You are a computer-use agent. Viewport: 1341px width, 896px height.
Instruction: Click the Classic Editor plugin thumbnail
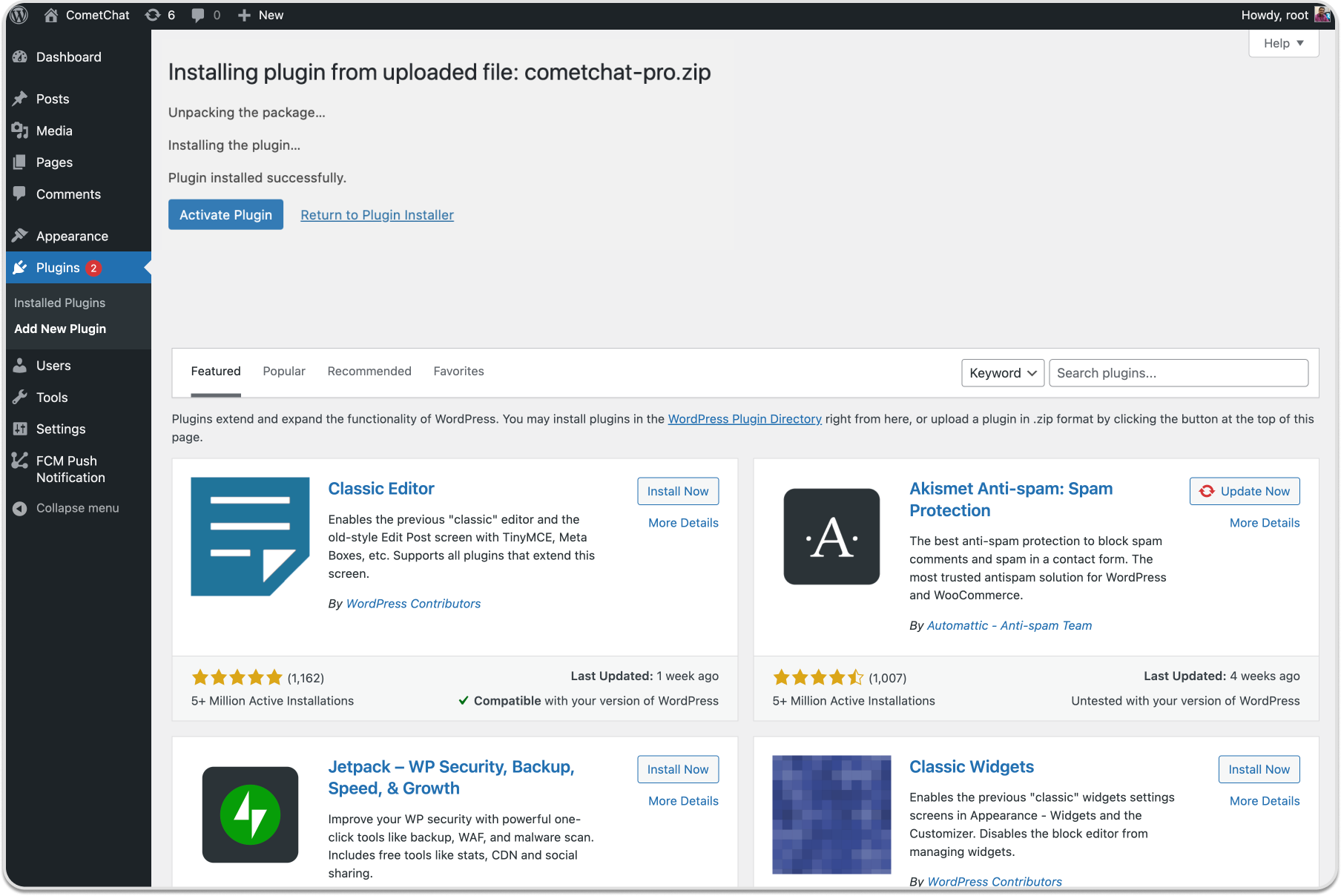[x=250, y=536]
